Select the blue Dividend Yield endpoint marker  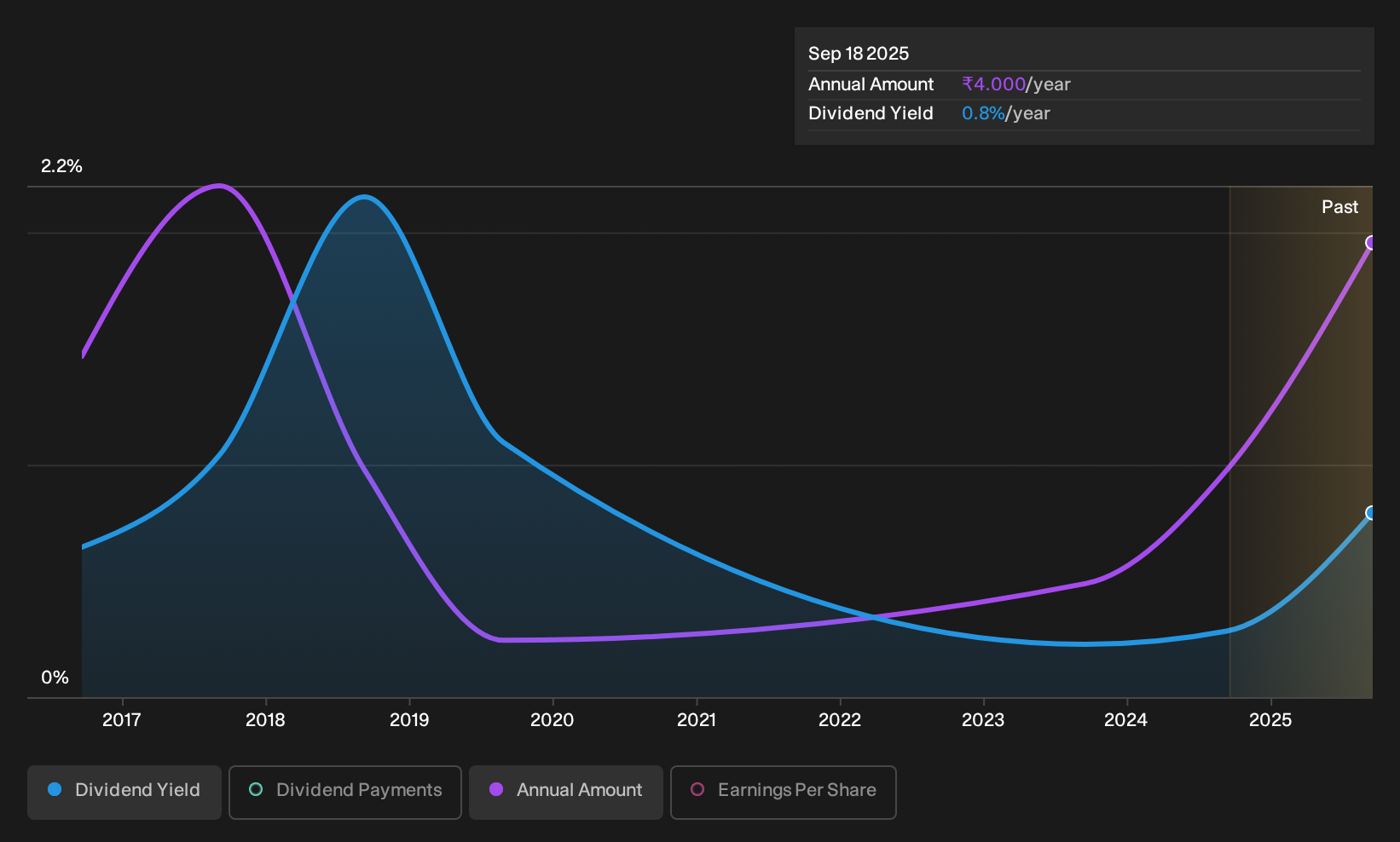coord(1370,513)
